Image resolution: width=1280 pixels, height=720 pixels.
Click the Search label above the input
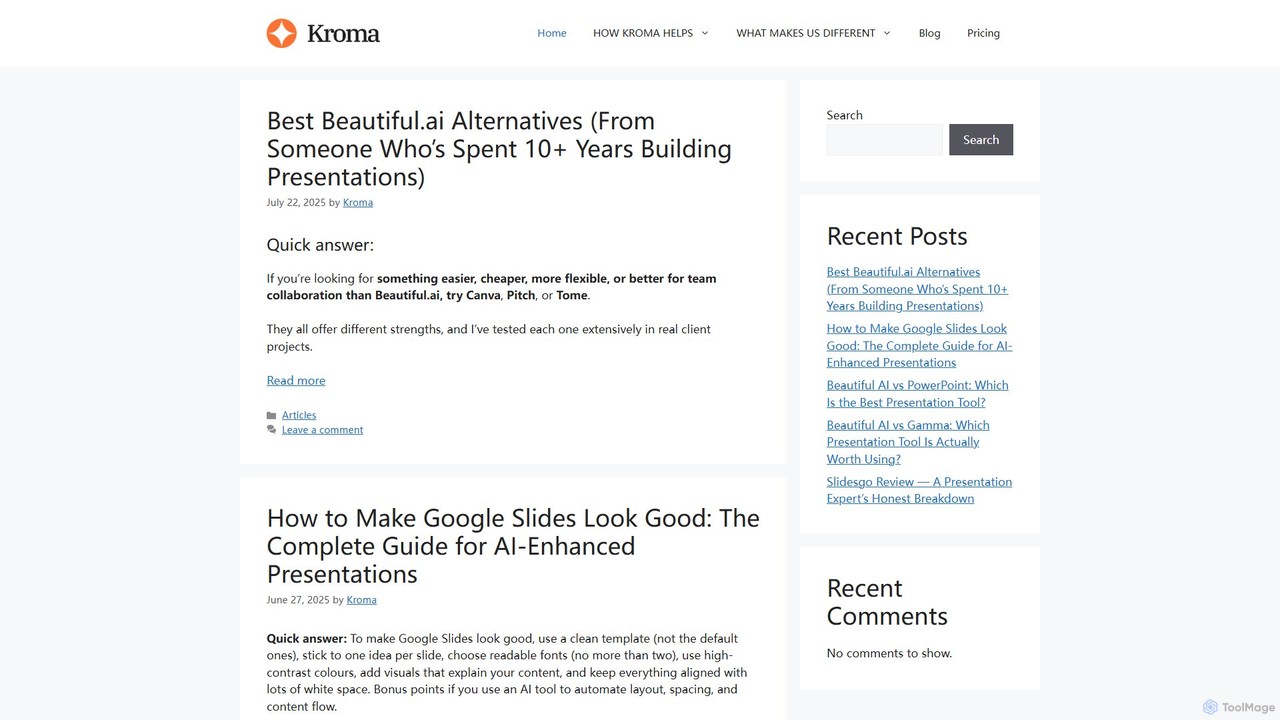844,115
